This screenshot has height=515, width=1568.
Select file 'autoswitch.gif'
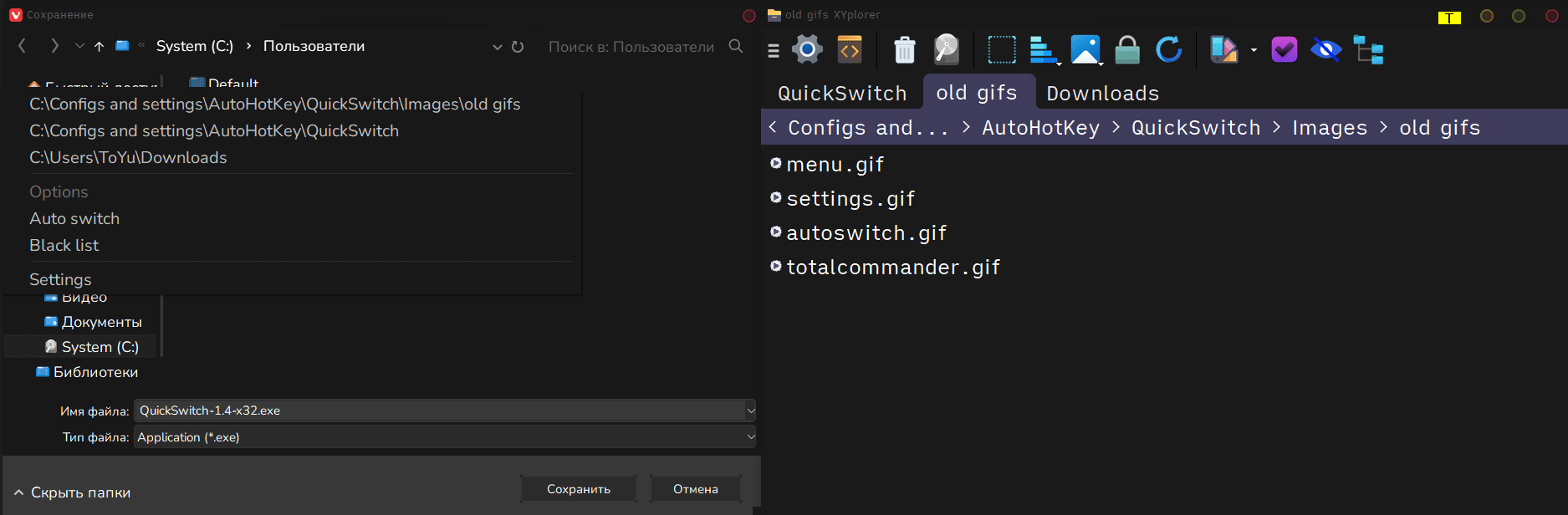click(x=858, y=233)
